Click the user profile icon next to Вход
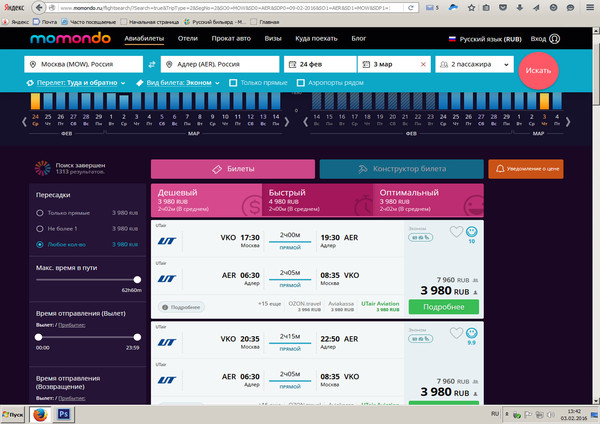This screenshot has width=600, height=424. coord(554,39)
